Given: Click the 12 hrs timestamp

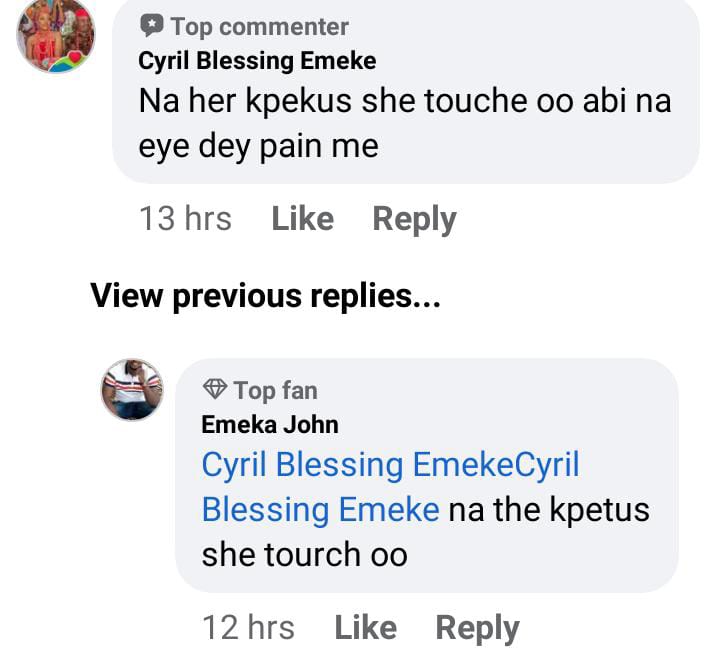Looking at the screenshot, I should coord(248,628).
